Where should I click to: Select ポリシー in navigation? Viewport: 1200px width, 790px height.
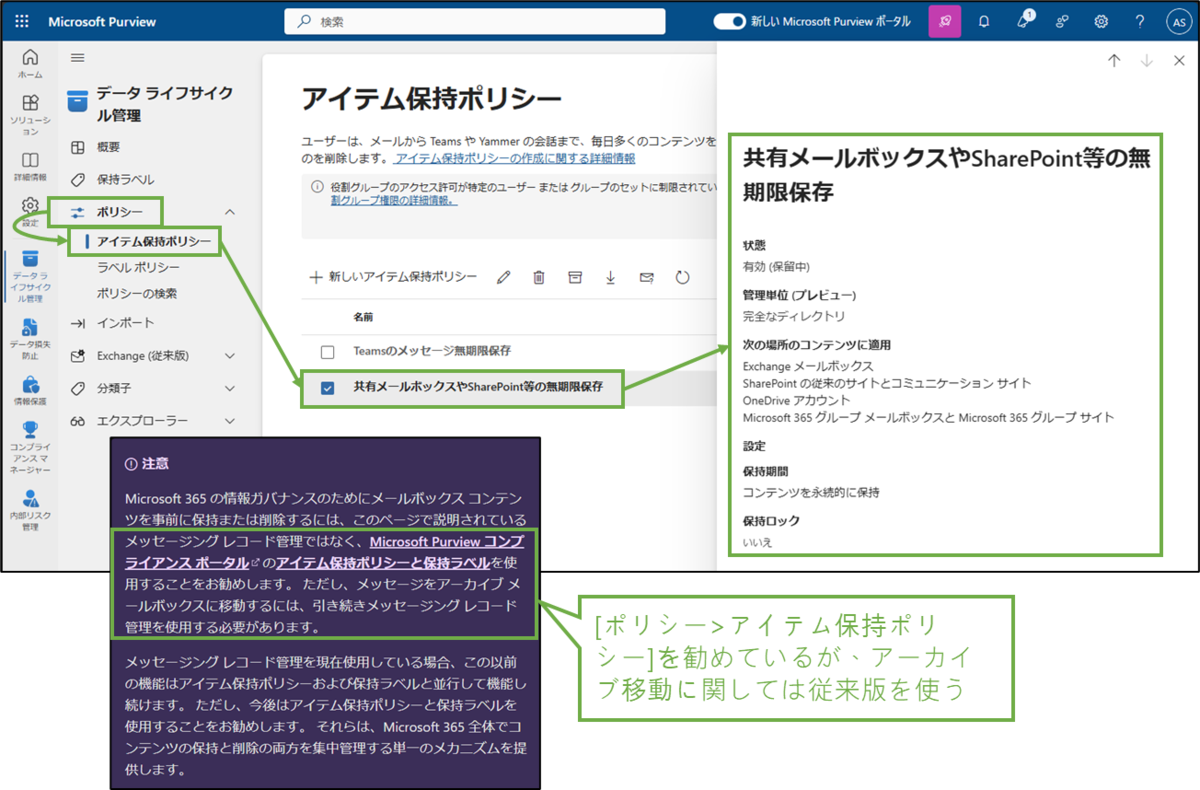[119, 212]
